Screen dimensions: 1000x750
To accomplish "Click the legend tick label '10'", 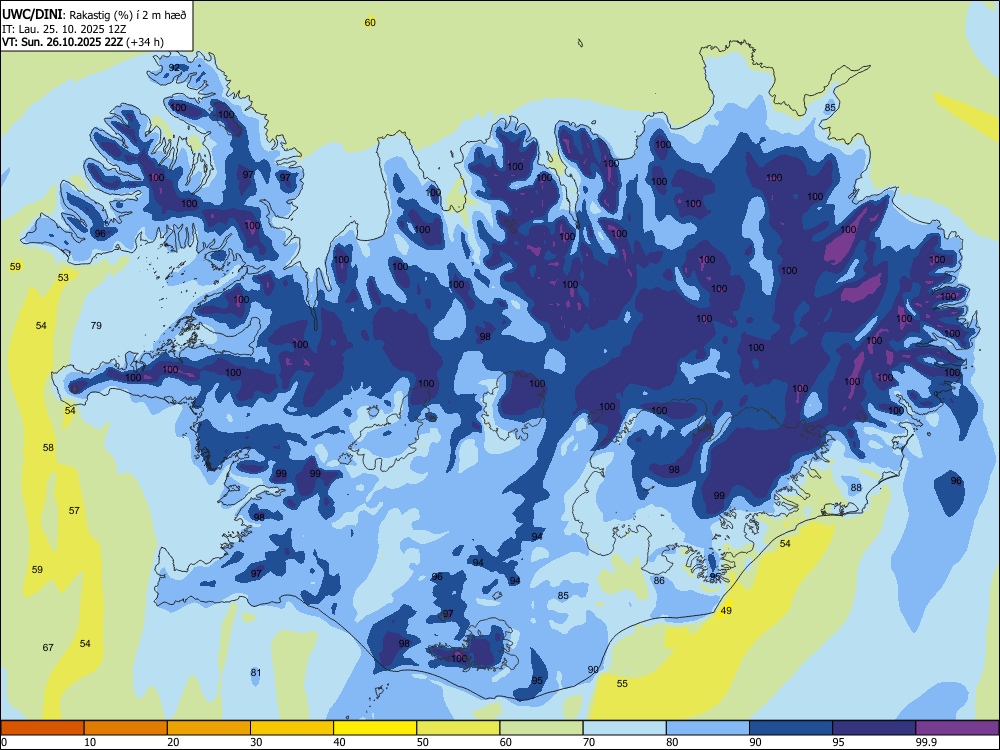I will 90,742.
